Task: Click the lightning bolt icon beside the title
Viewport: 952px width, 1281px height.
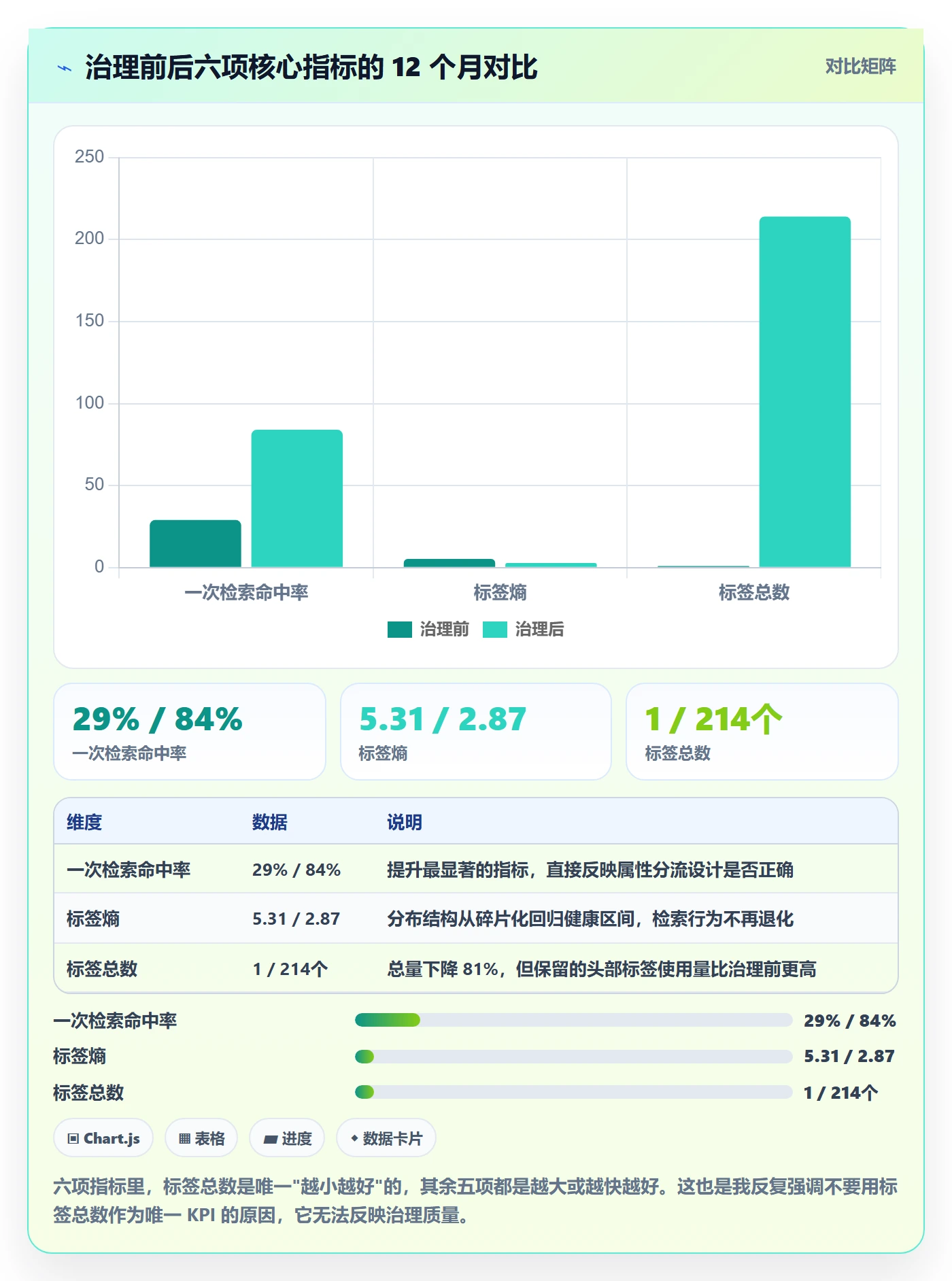Action: point(65,68)
